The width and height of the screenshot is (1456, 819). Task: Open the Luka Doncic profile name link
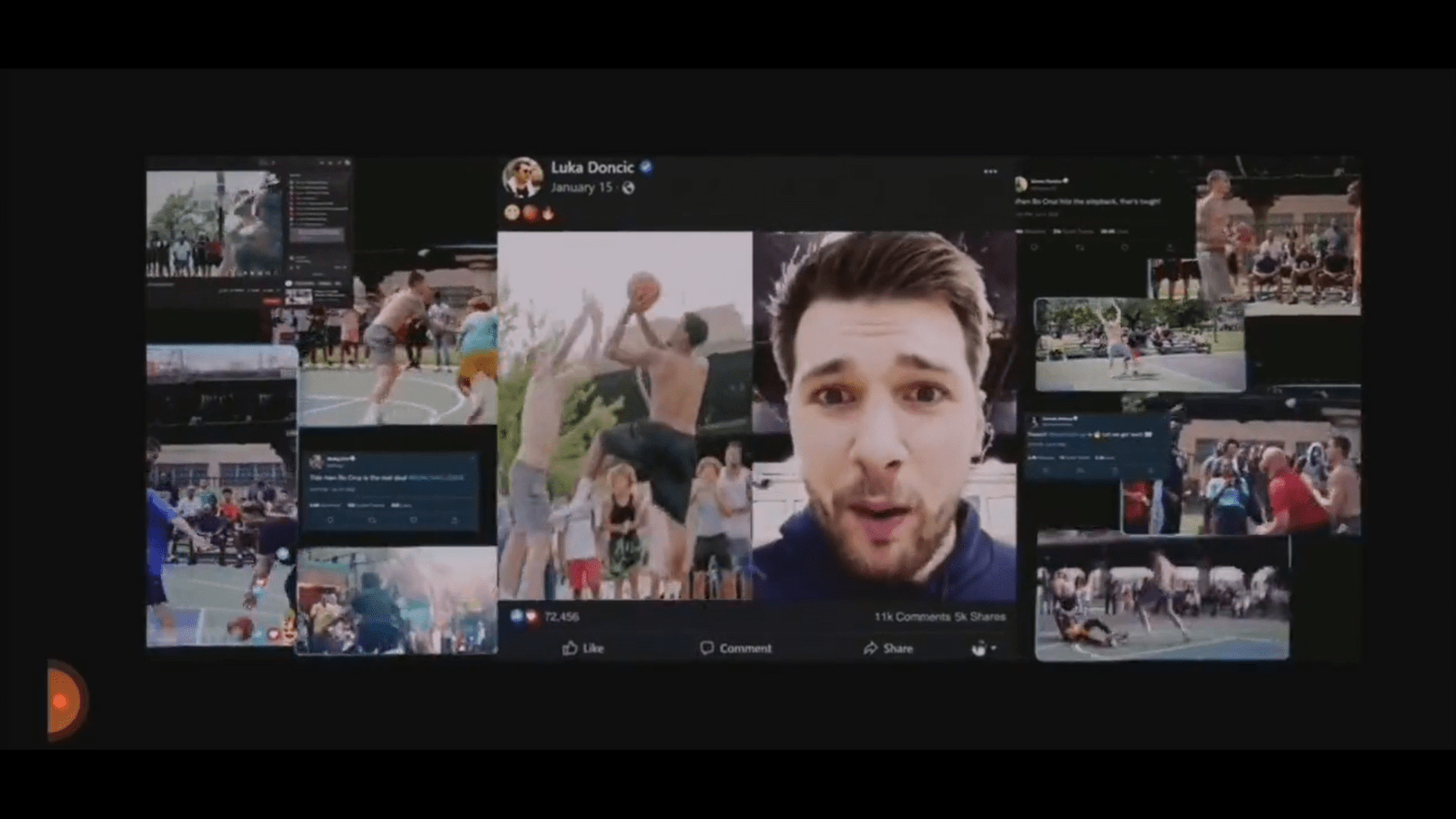[591, 167]
